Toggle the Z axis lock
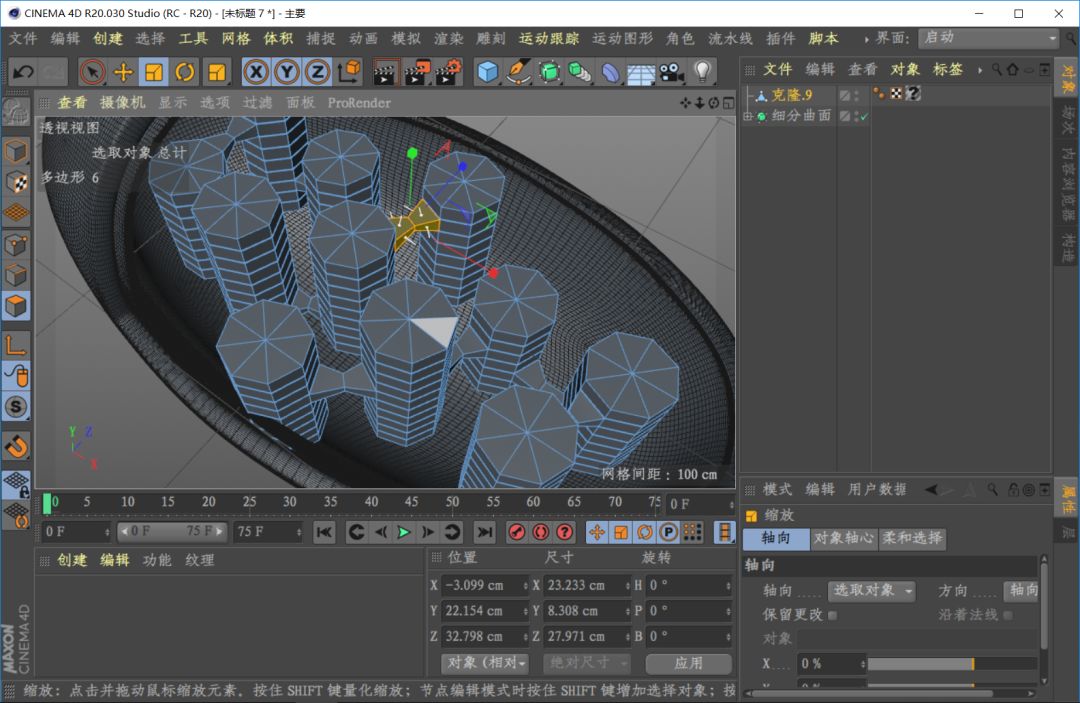Viewport: 1080px width, 703px height. 317,72
